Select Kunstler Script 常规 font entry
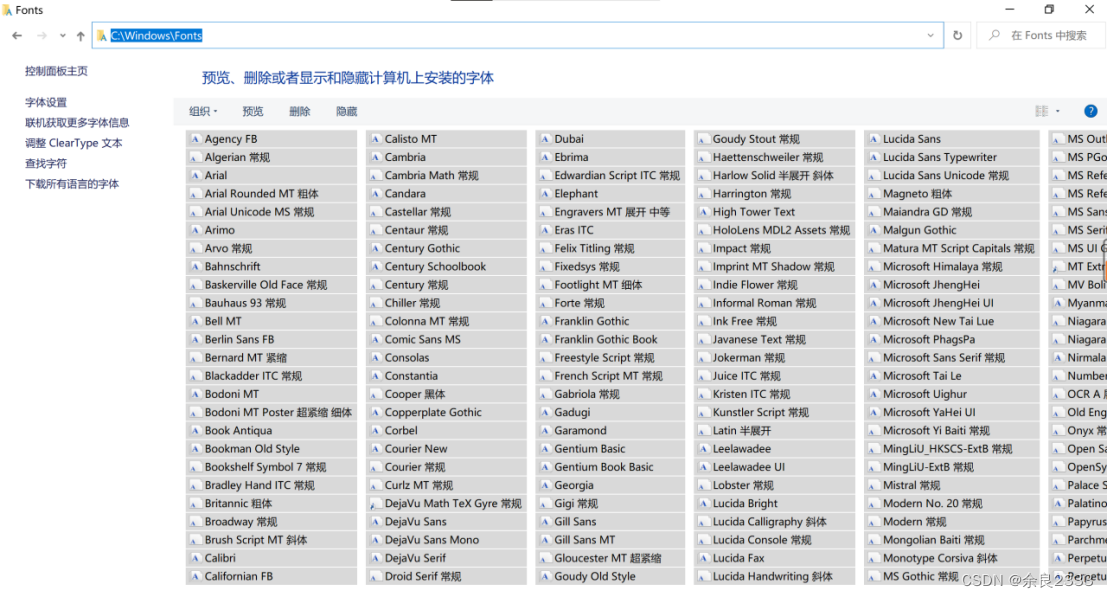This screenshot has width=1108, height=598. pyautogui.click(x=774, y=412)
